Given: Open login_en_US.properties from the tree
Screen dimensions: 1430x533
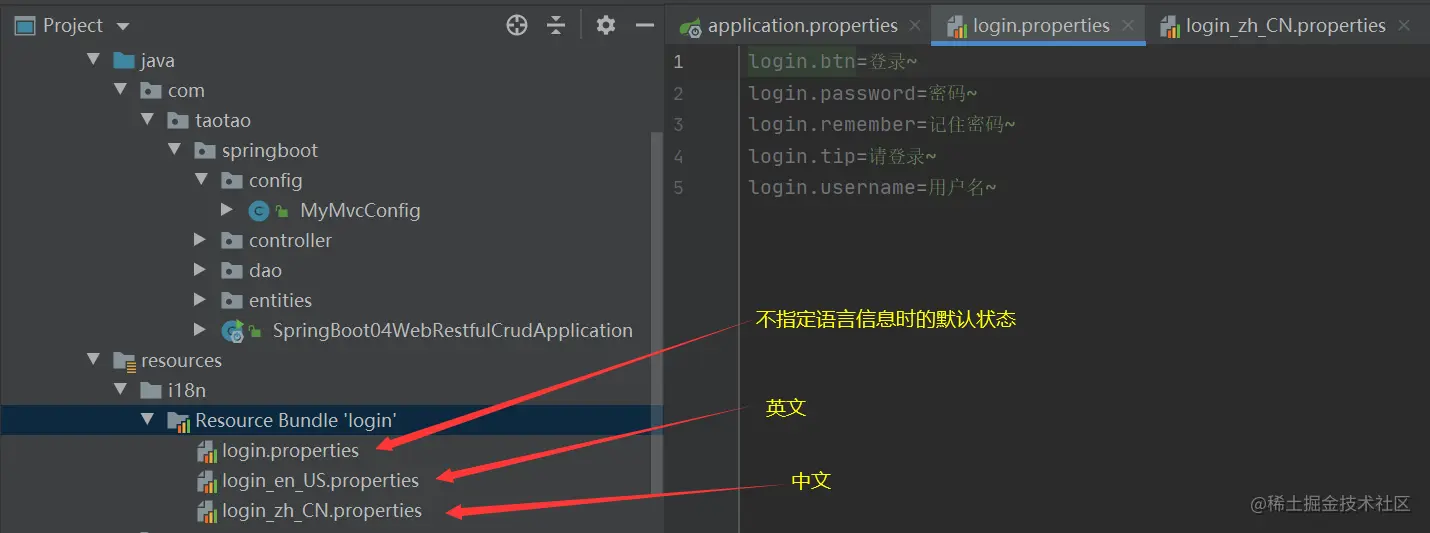Looking at the screenshot, I should click(320, 481).
